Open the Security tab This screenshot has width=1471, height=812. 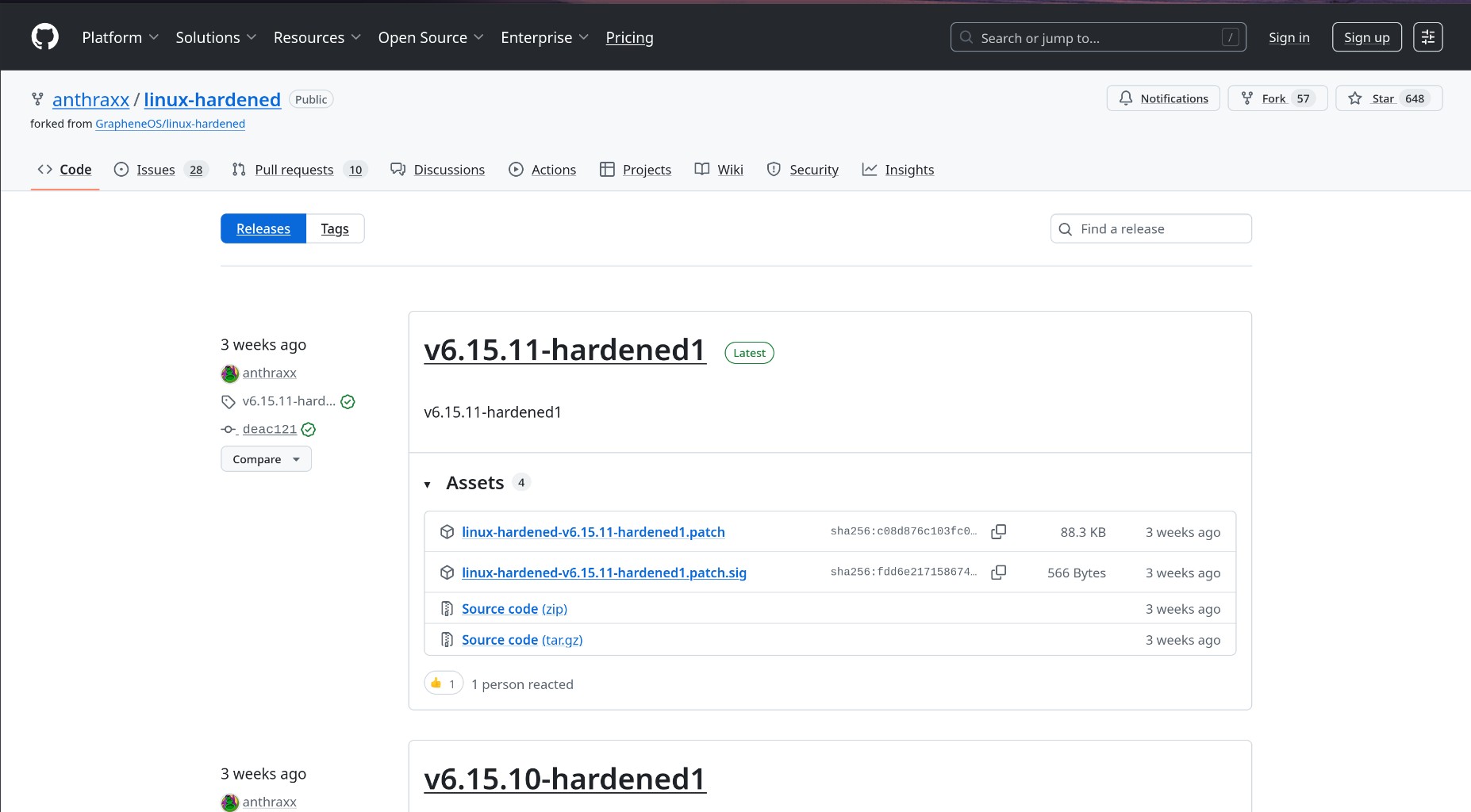pos(803,169)
